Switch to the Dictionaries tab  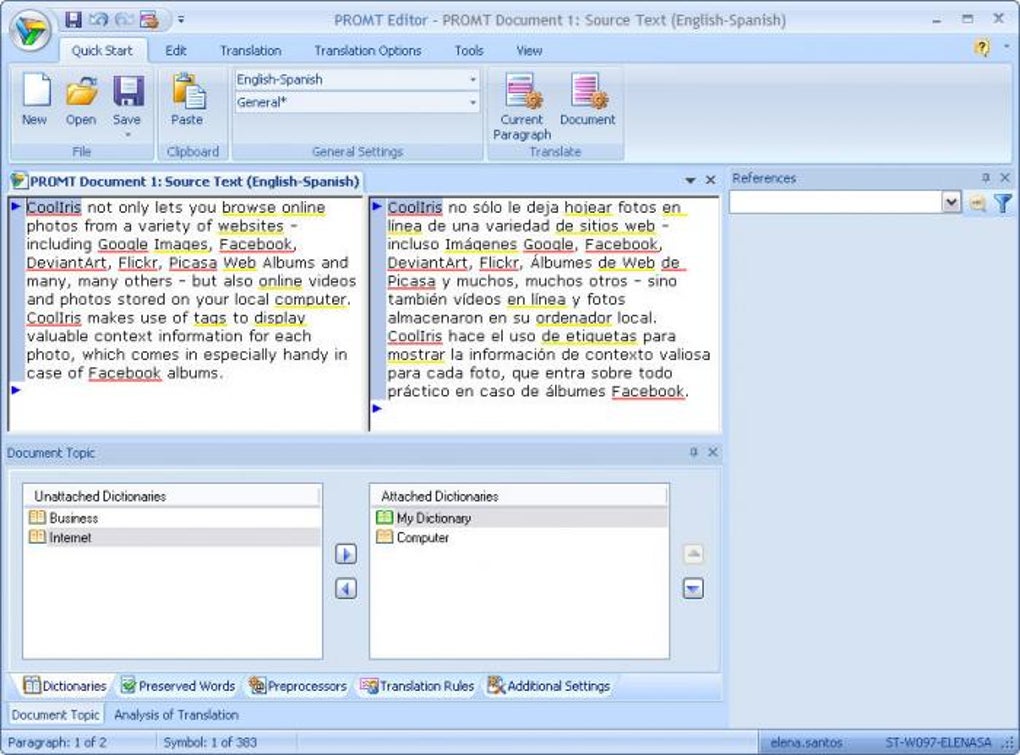coord(64,686)
